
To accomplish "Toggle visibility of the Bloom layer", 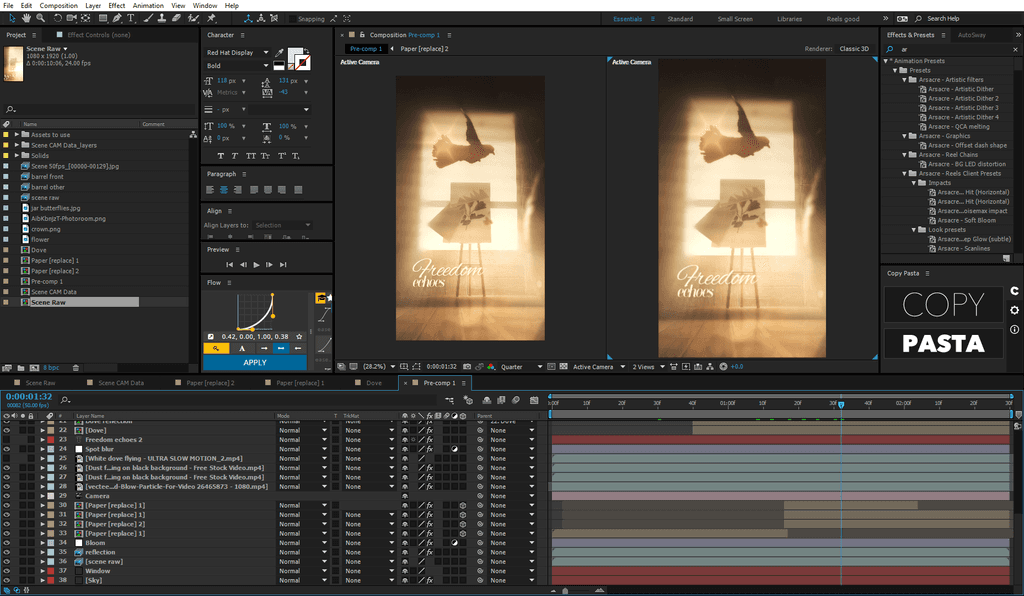I will (x=6, y=543).
